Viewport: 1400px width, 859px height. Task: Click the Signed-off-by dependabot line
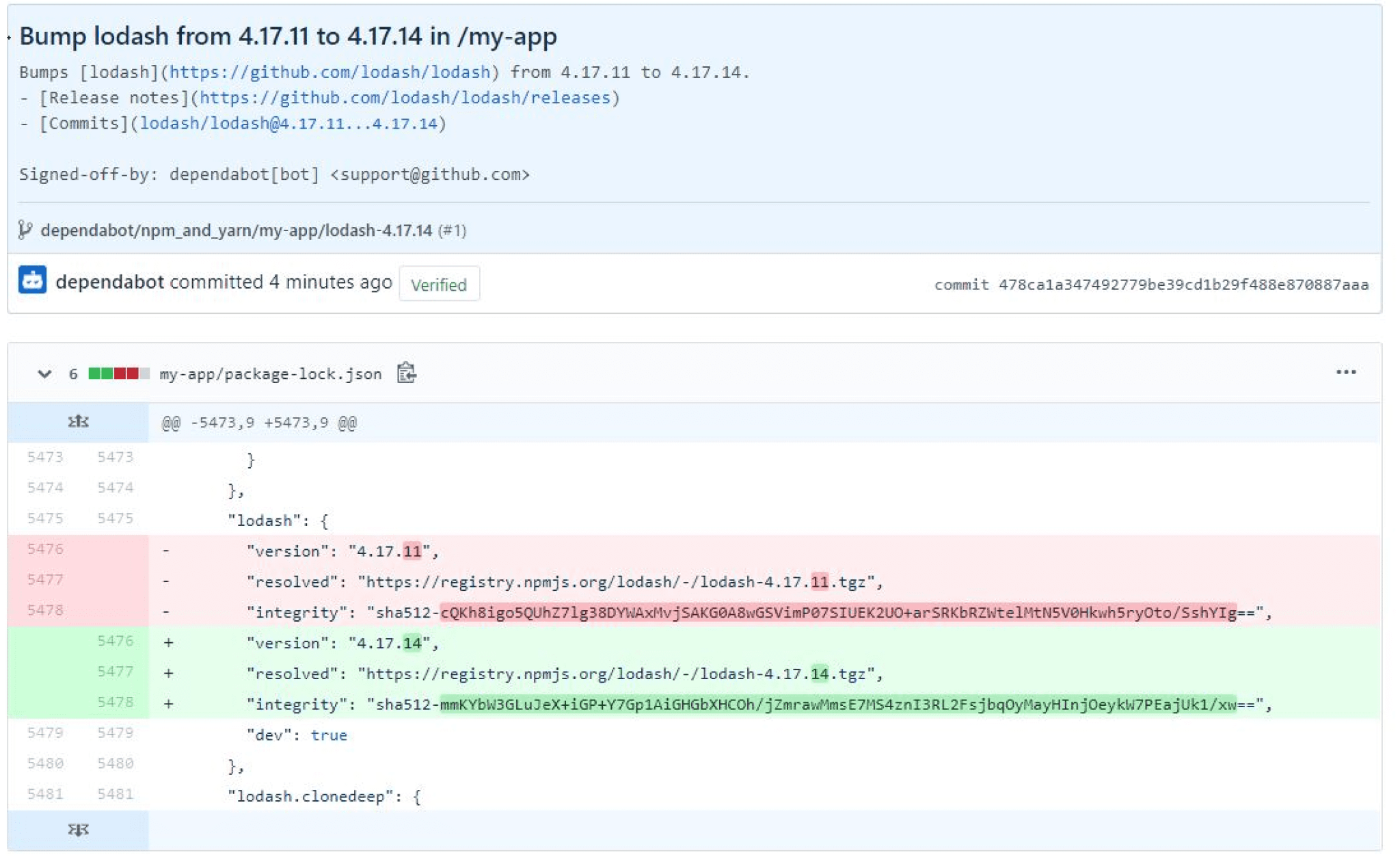[x=274, y=174]
